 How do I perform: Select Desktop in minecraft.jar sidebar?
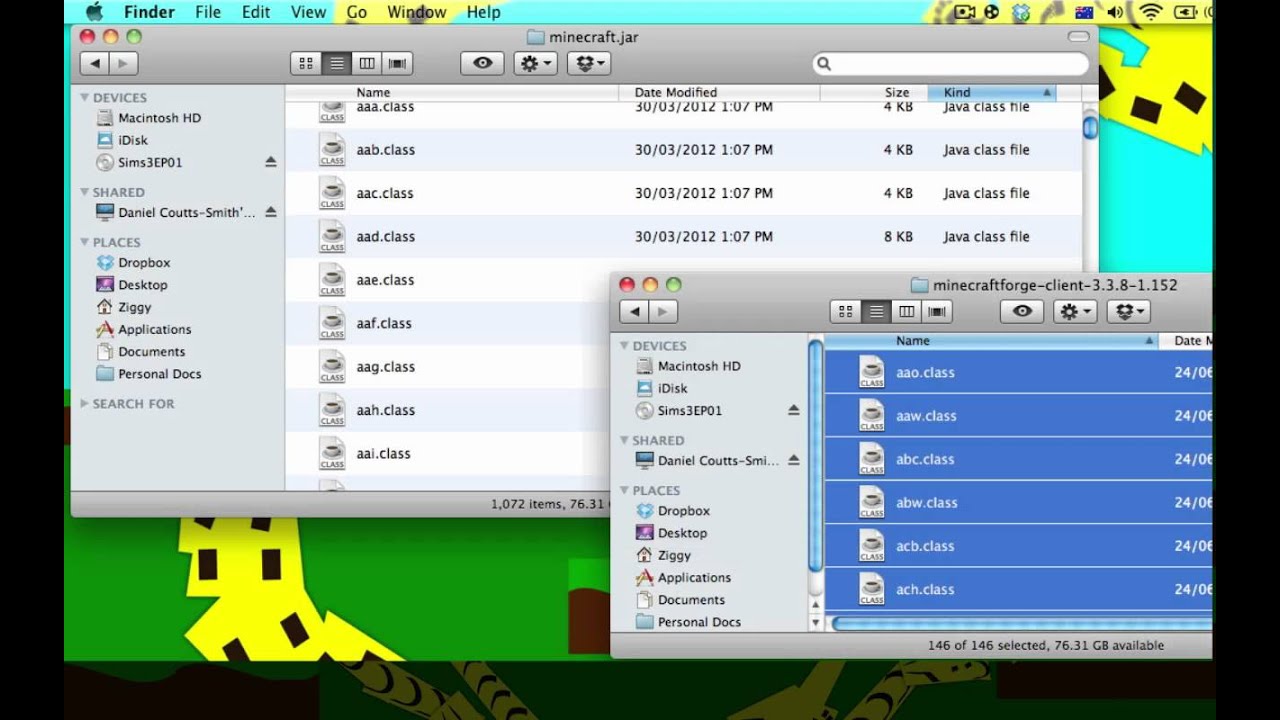(131, 285)
